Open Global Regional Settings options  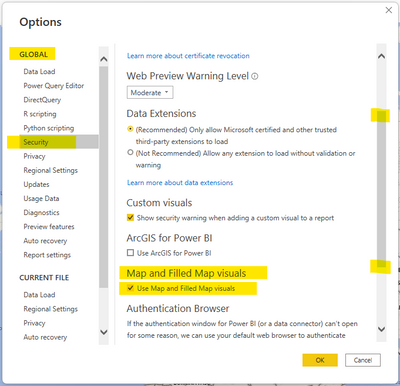point(51,170)
